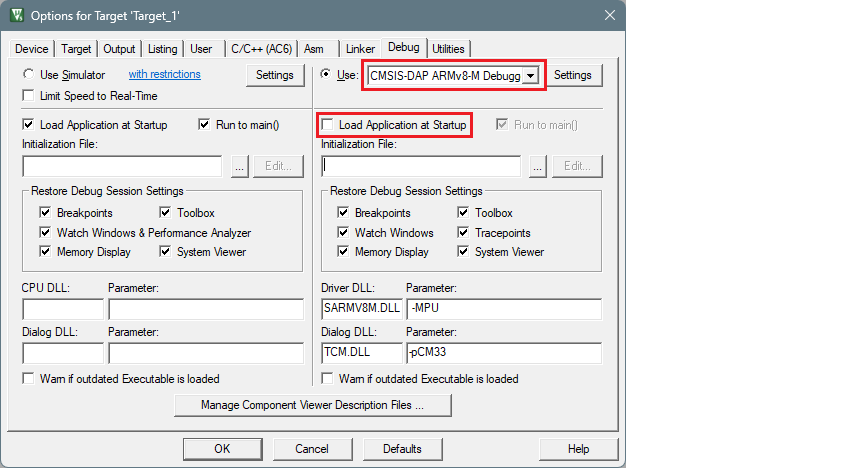Click the simulator Initialization File field
The height and width of the screenshot is (468, 852).
click(x=122, y=166)
